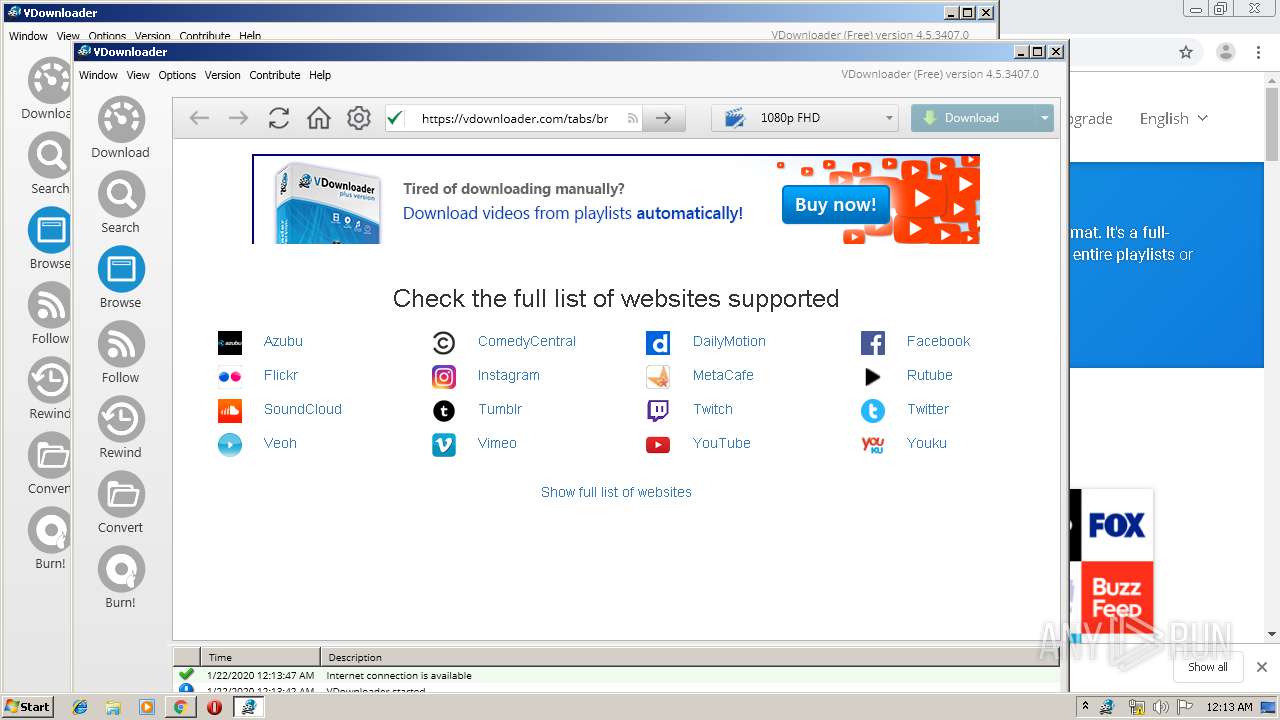The width and height of the screenshot is (1280, 720).
Task: Click the Description column header in log
Action: (690, 657)
